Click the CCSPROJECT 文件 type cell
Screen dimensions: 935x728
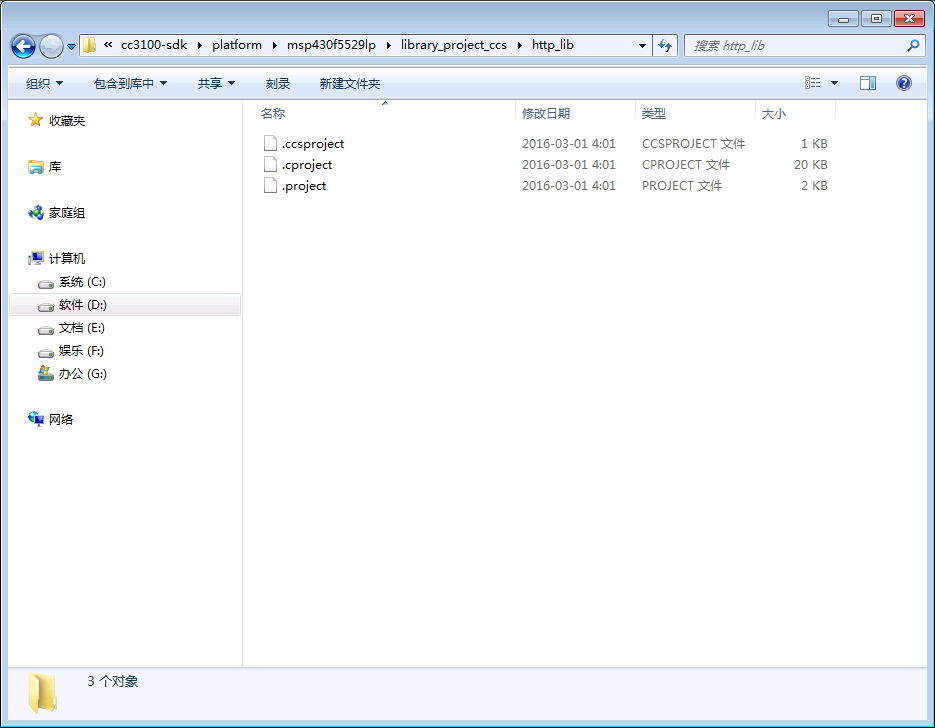[x=693, y=144]
